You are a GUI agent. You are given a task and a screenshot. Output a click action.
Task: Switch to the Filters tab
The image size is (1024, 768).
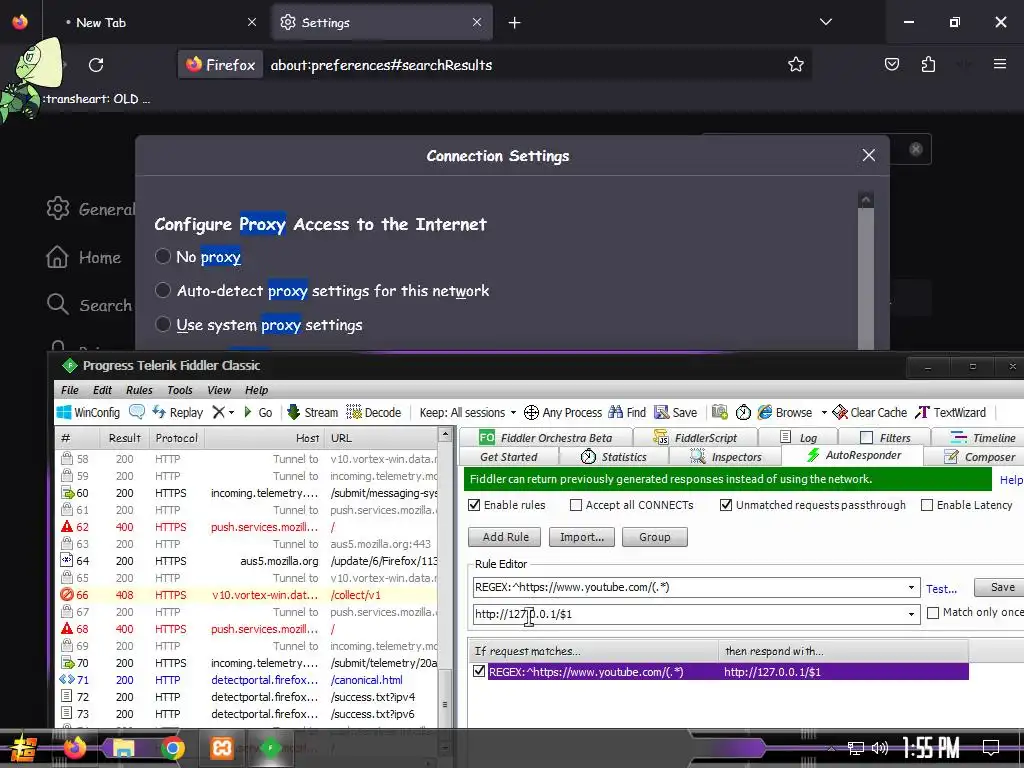(x=885, y=438)
